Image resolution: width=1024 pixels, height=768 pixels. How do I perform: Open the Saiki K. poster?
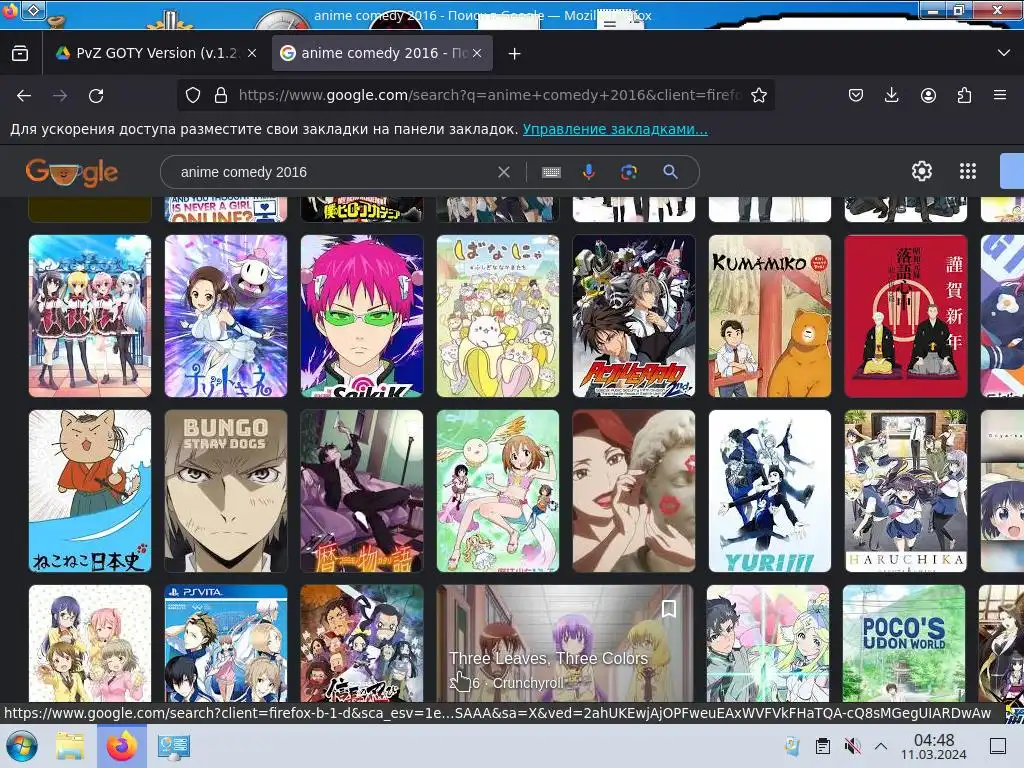(x=362, y=316)
